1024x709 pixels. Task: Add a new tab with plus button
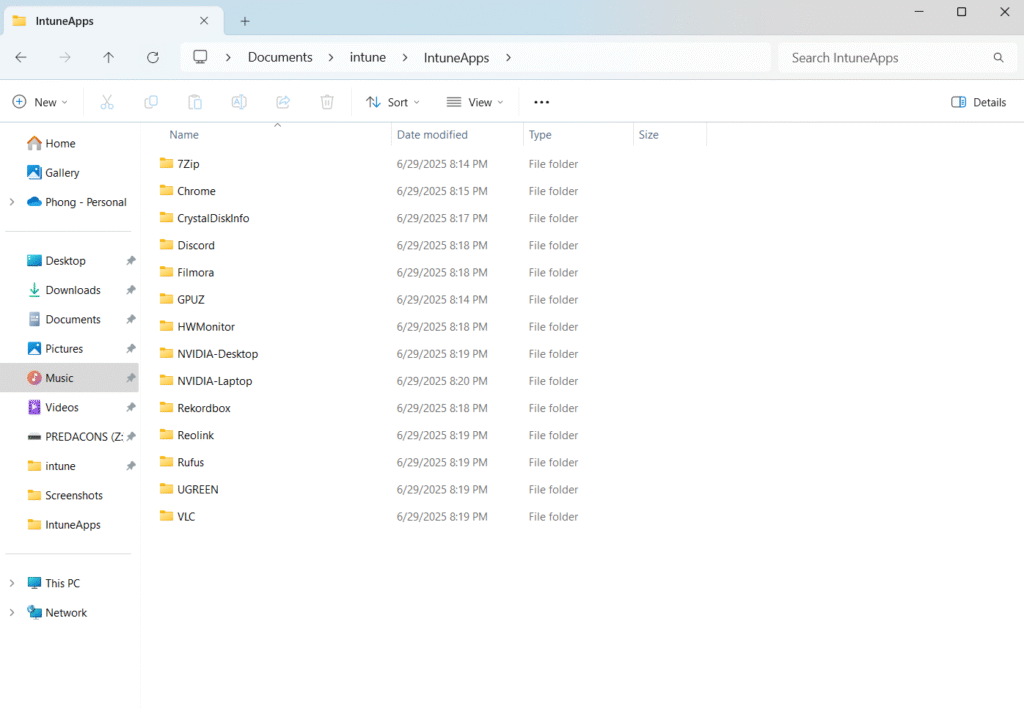245,21
